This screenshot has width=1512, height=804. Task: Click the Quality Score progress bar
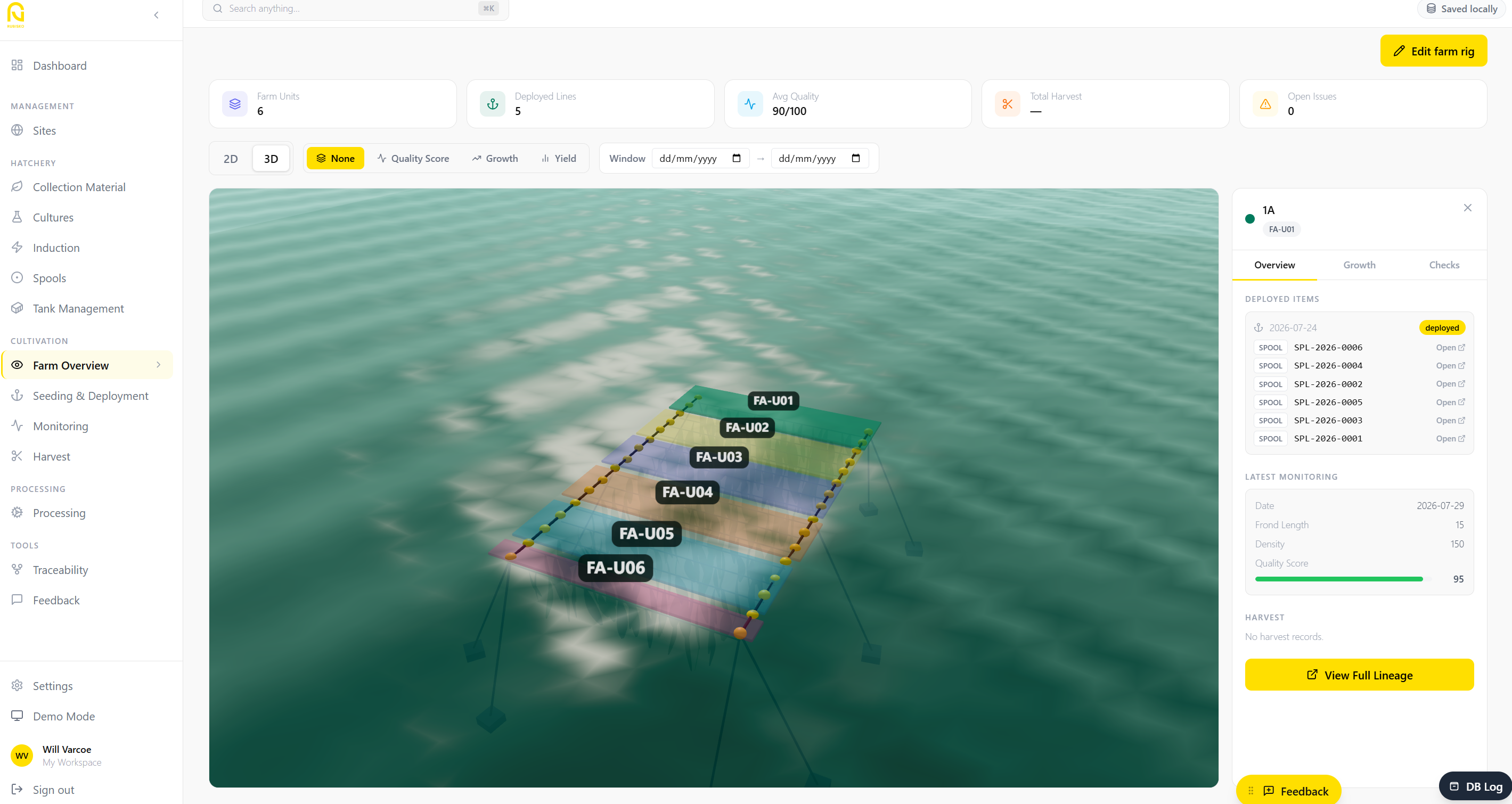pyautogui.click(x=1343, y=579)
